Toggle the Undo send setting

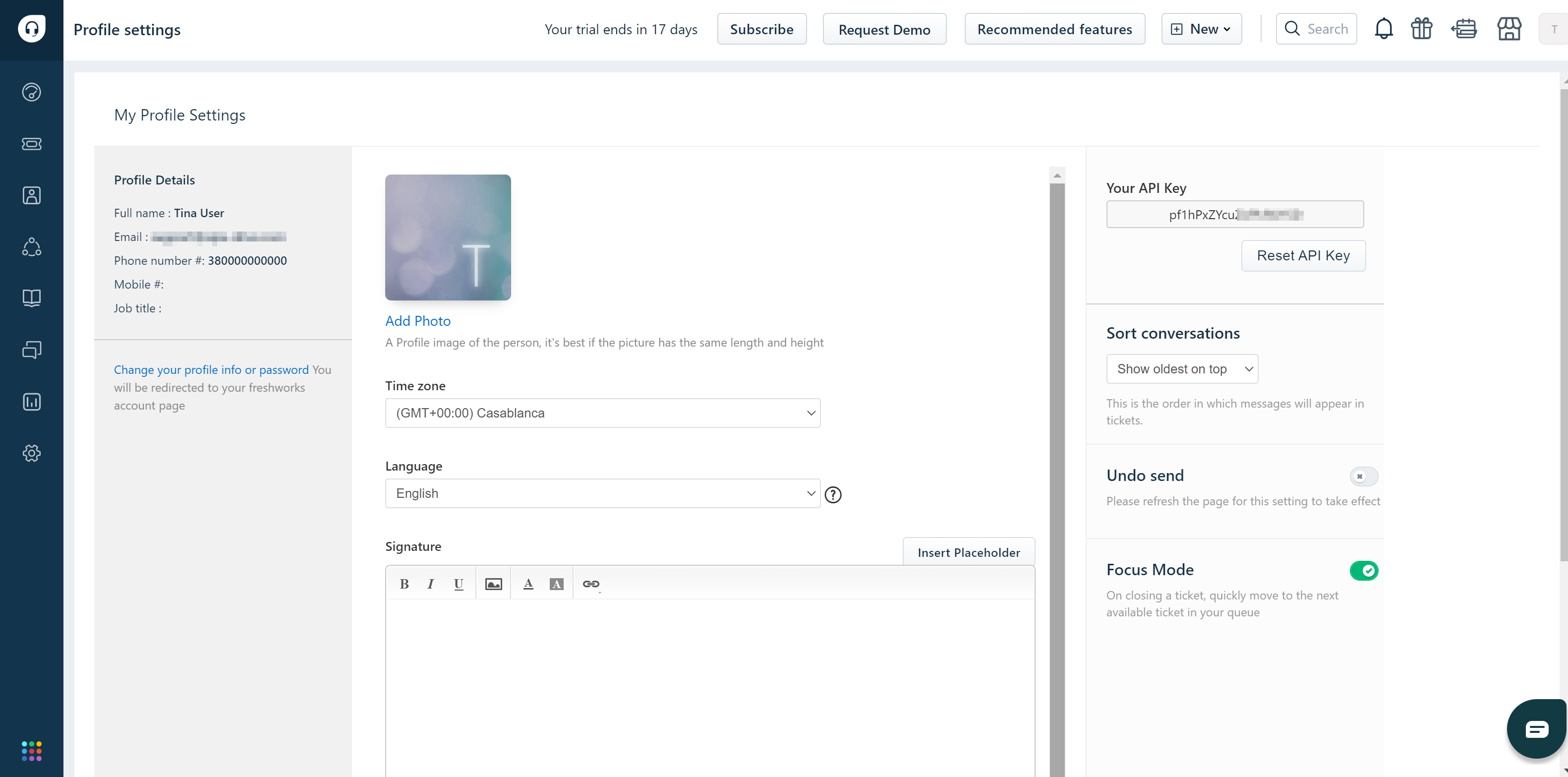[1362, 476]
